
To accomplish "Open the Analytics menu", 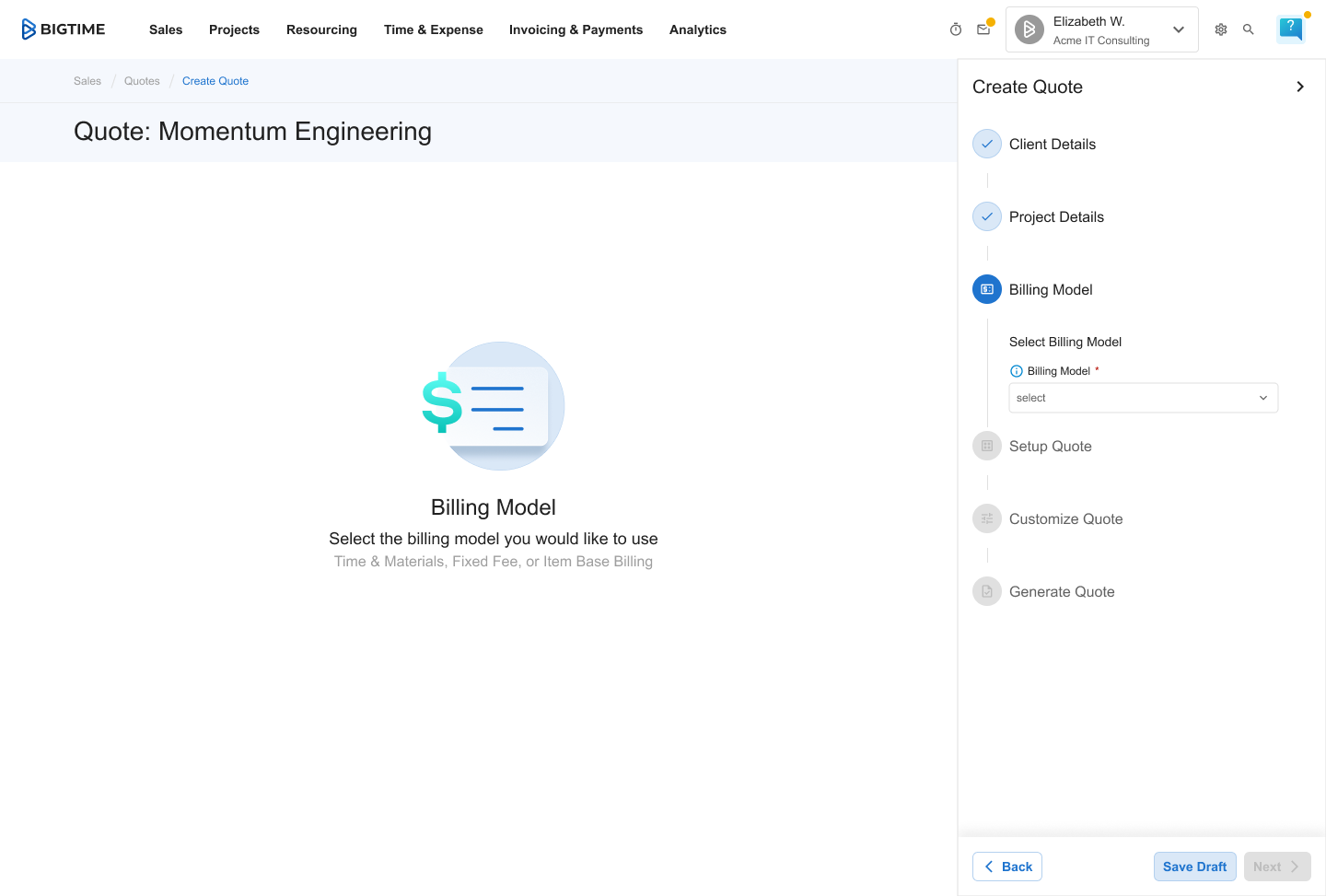I will coord(697,29).
